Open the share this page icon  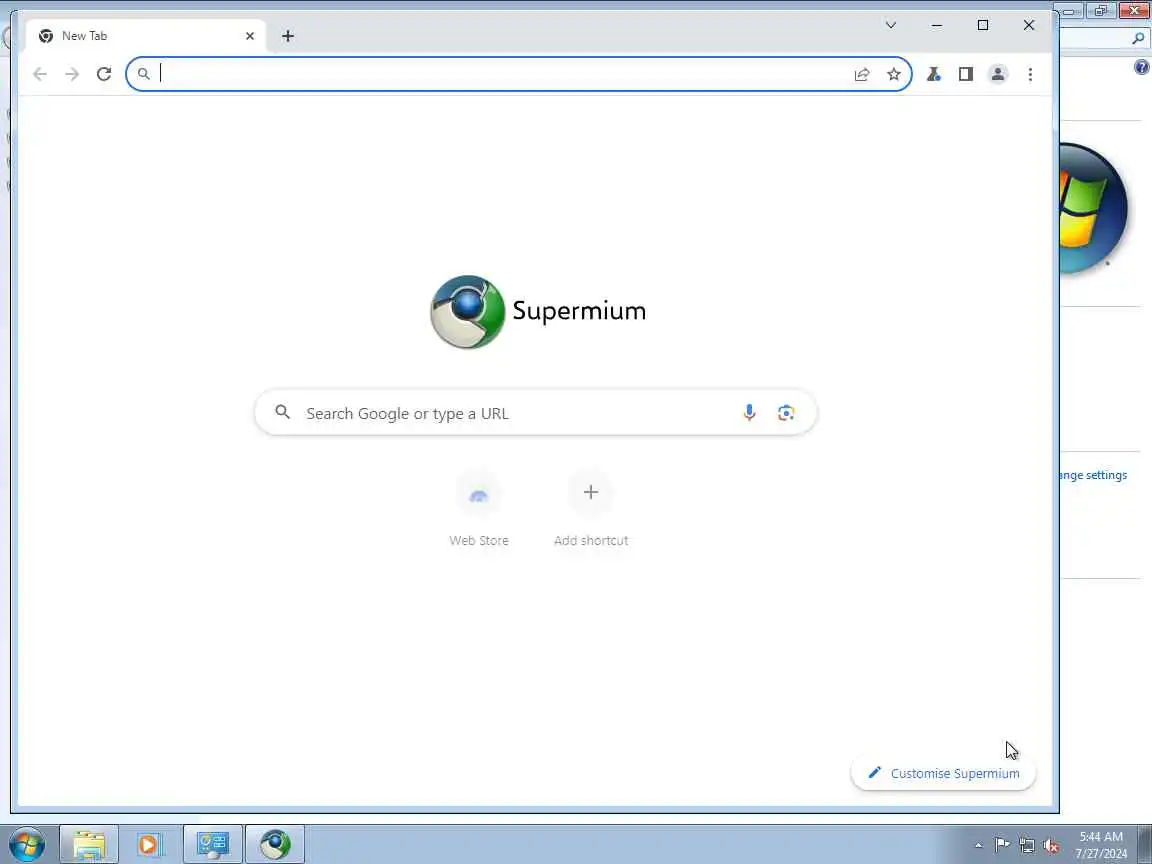[862, 74]
